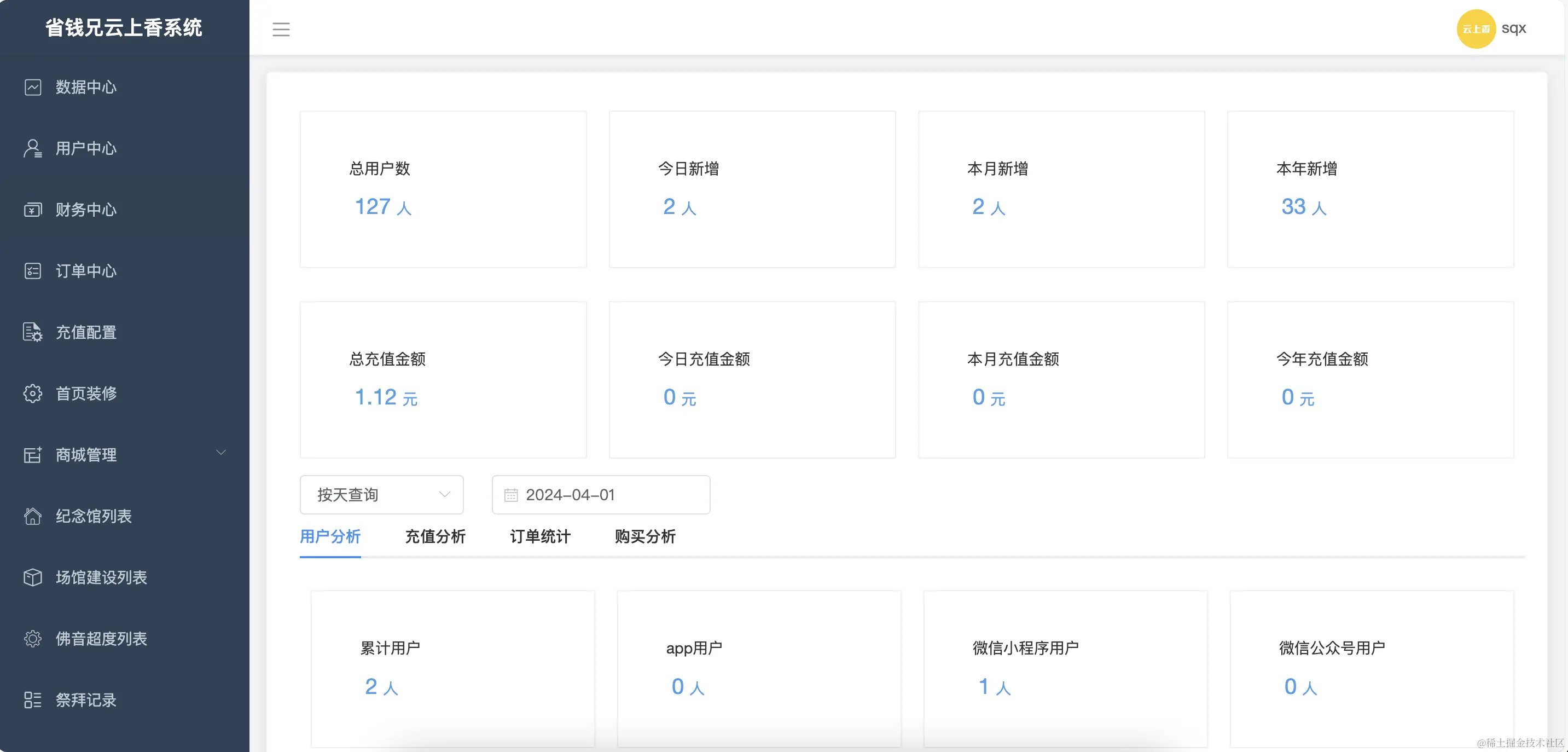
Task: Expand the 商城管理 menu
Action: tap(85, 455)
